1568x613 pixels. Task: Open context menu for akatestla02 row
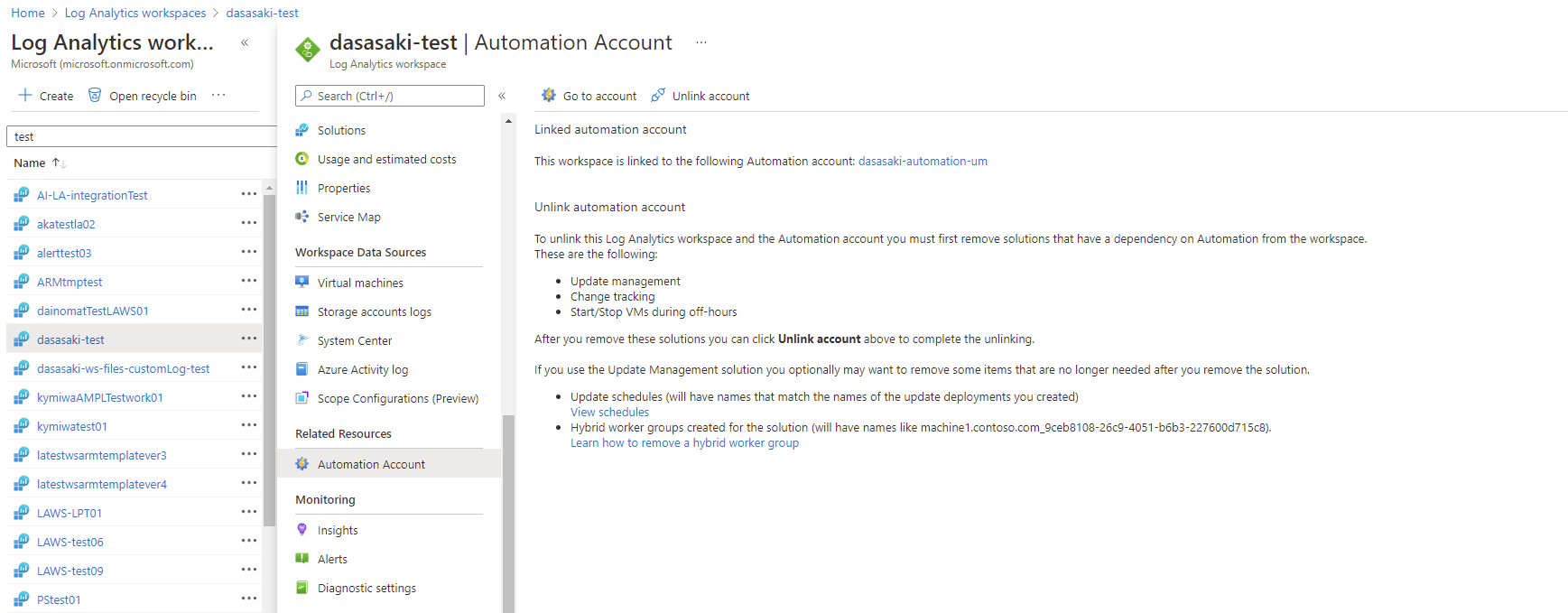pos(249,223)
